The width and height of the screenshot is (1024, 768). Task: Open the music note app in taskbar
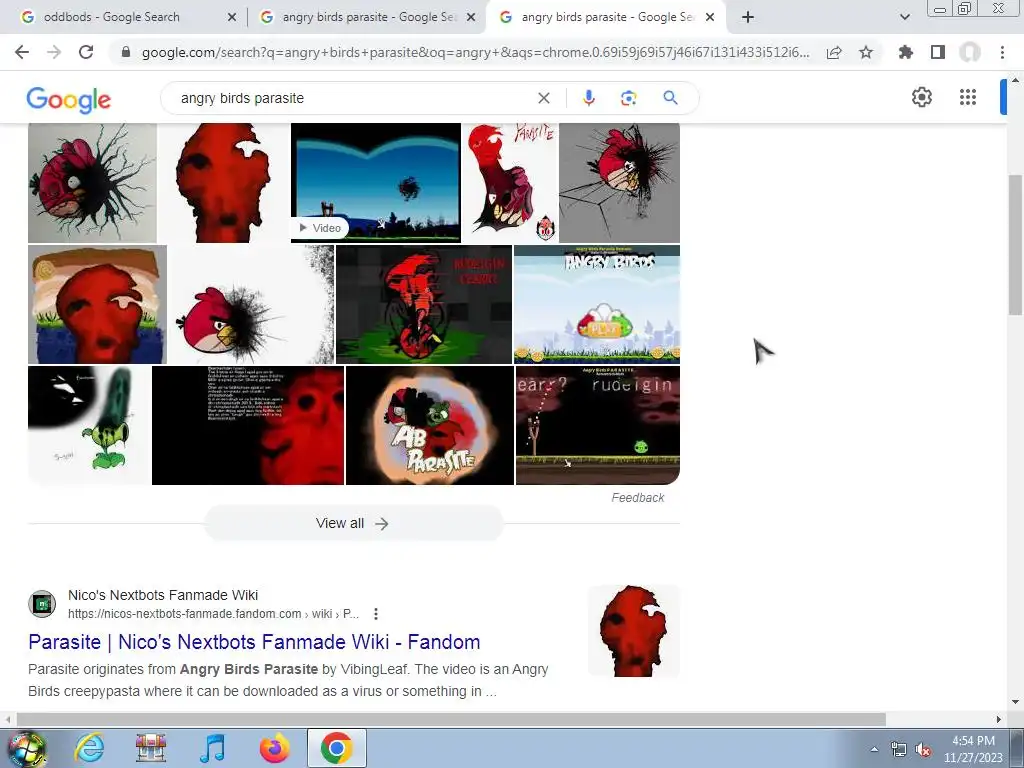click(x=212, y=748)
